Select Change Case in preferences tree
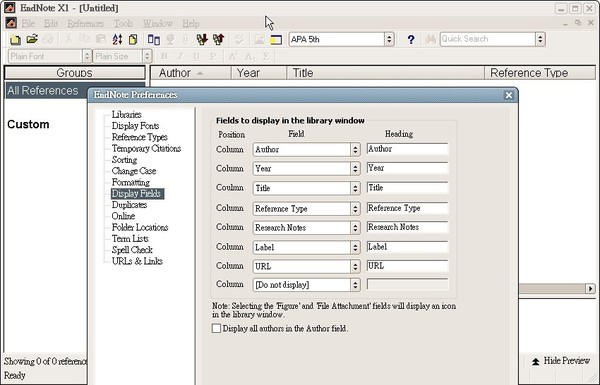The image size is (600, 385). [x=134, y=171]
